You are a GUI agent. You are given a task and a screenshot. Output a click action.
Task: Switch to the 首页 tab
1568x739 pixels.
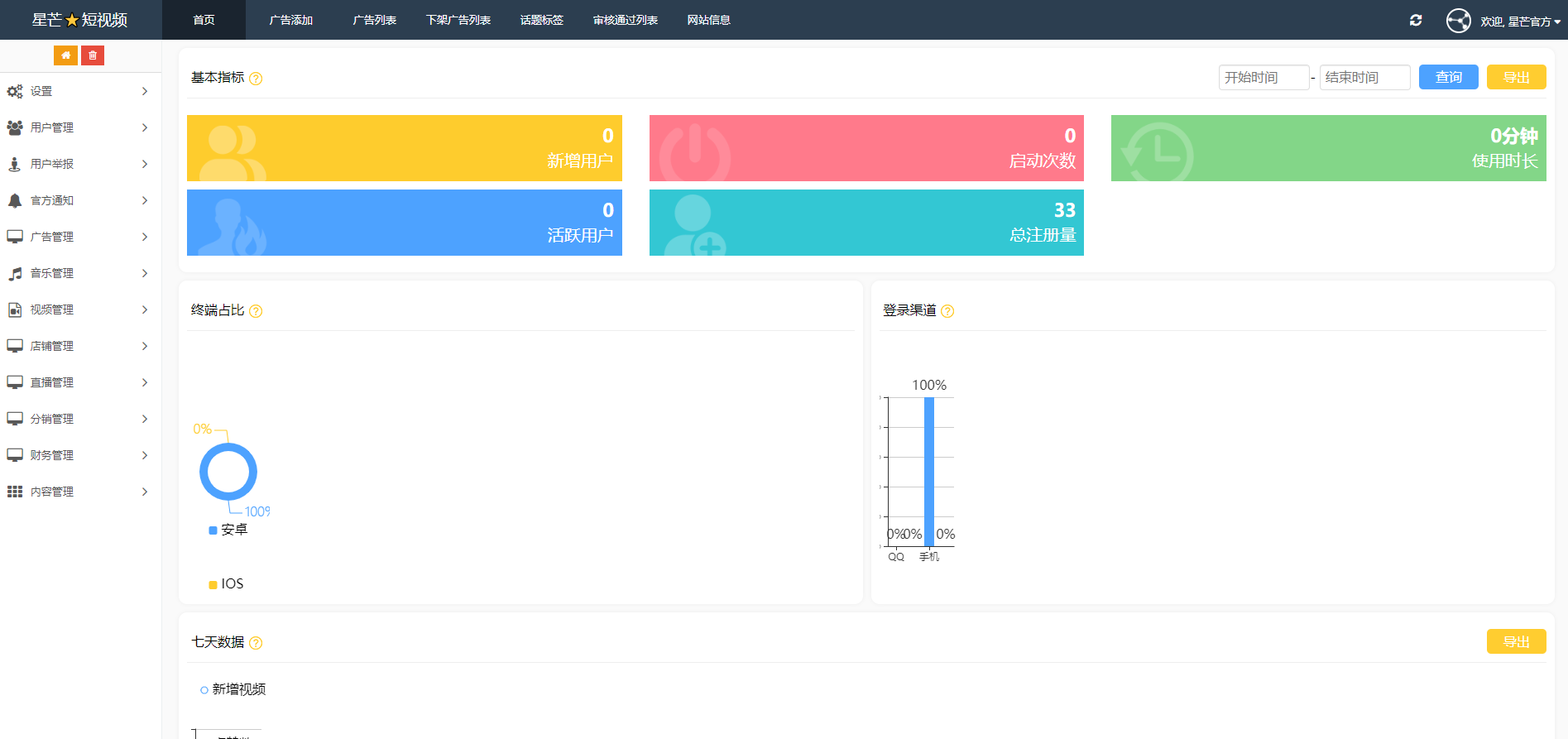204,20
